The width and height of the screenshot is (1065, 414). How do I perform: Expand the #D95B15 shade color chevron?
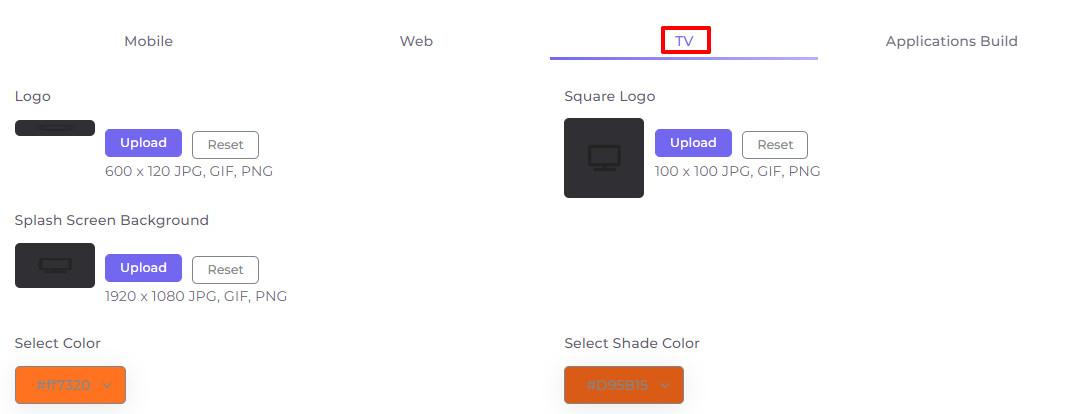(664, 385)
